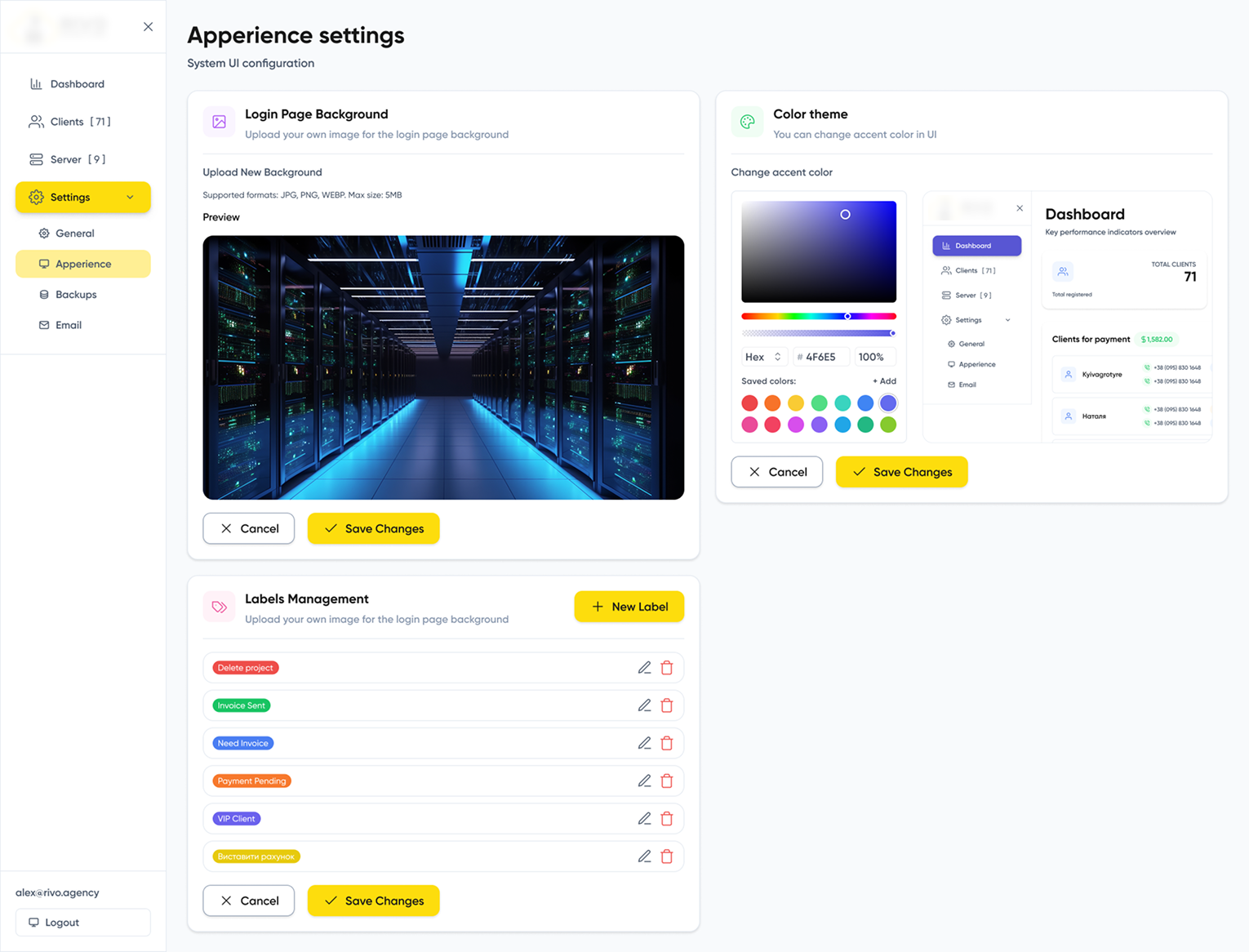Click the Backups icon under Settings
The width and height of the screenshot is (1249, 952).
(45, 294)
